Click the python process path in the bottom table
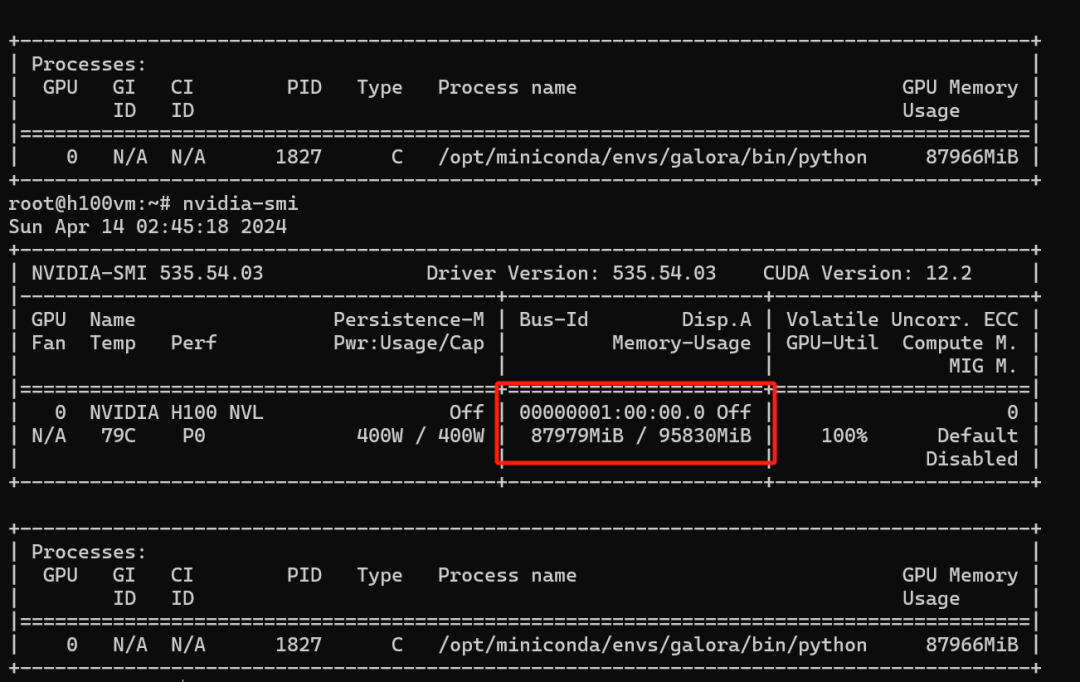 coord(652,645)
